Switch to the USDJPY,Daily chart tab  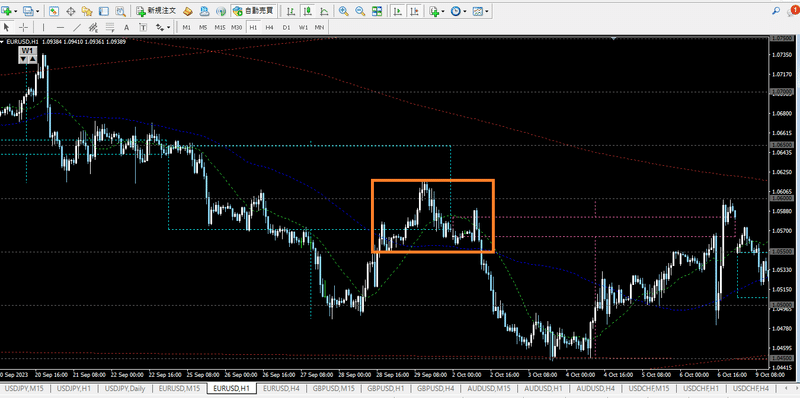point(125,389)
